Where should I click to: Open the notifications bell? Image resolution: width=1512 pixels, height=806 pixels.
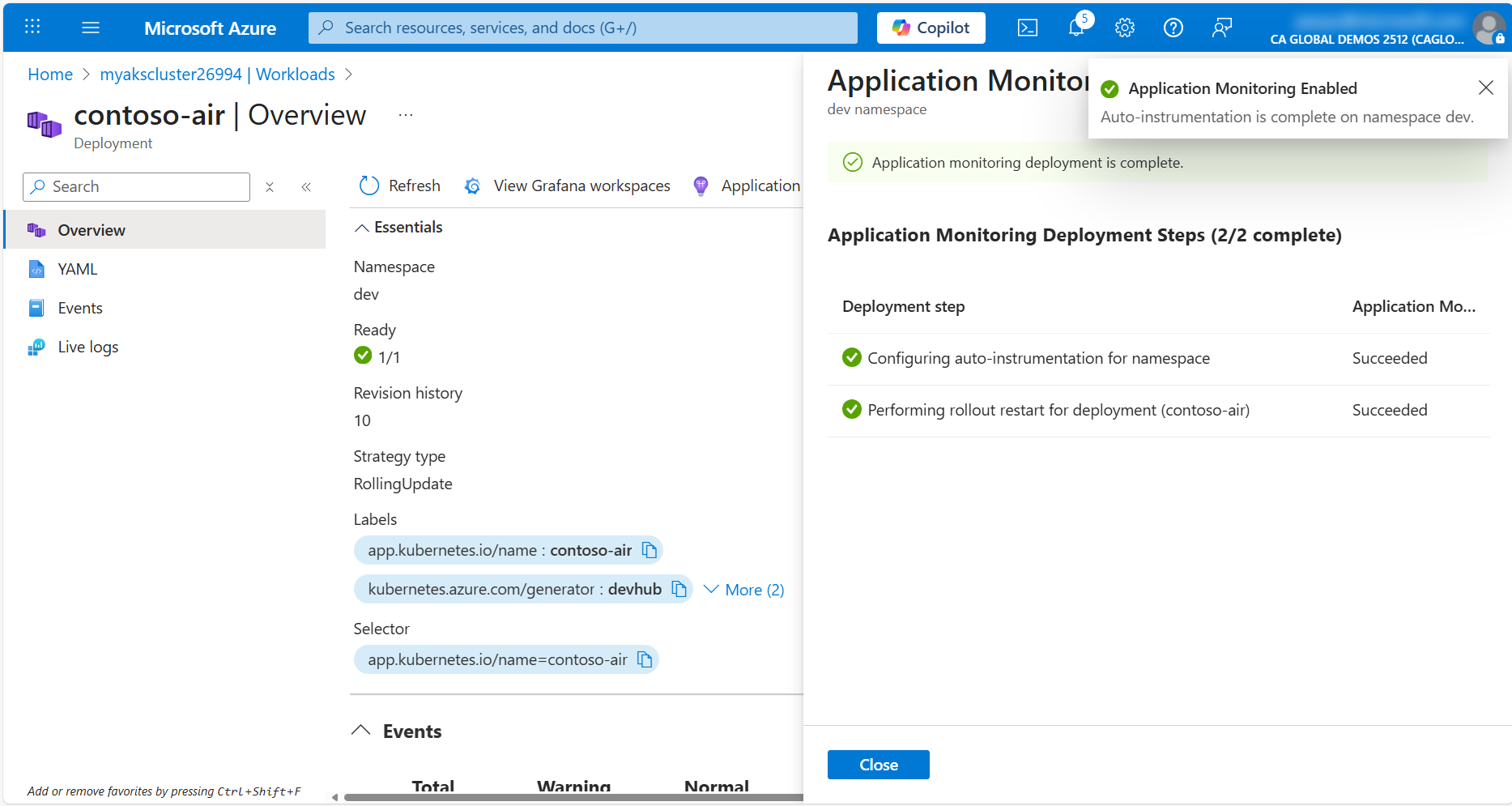click(x=1075, y=28)
